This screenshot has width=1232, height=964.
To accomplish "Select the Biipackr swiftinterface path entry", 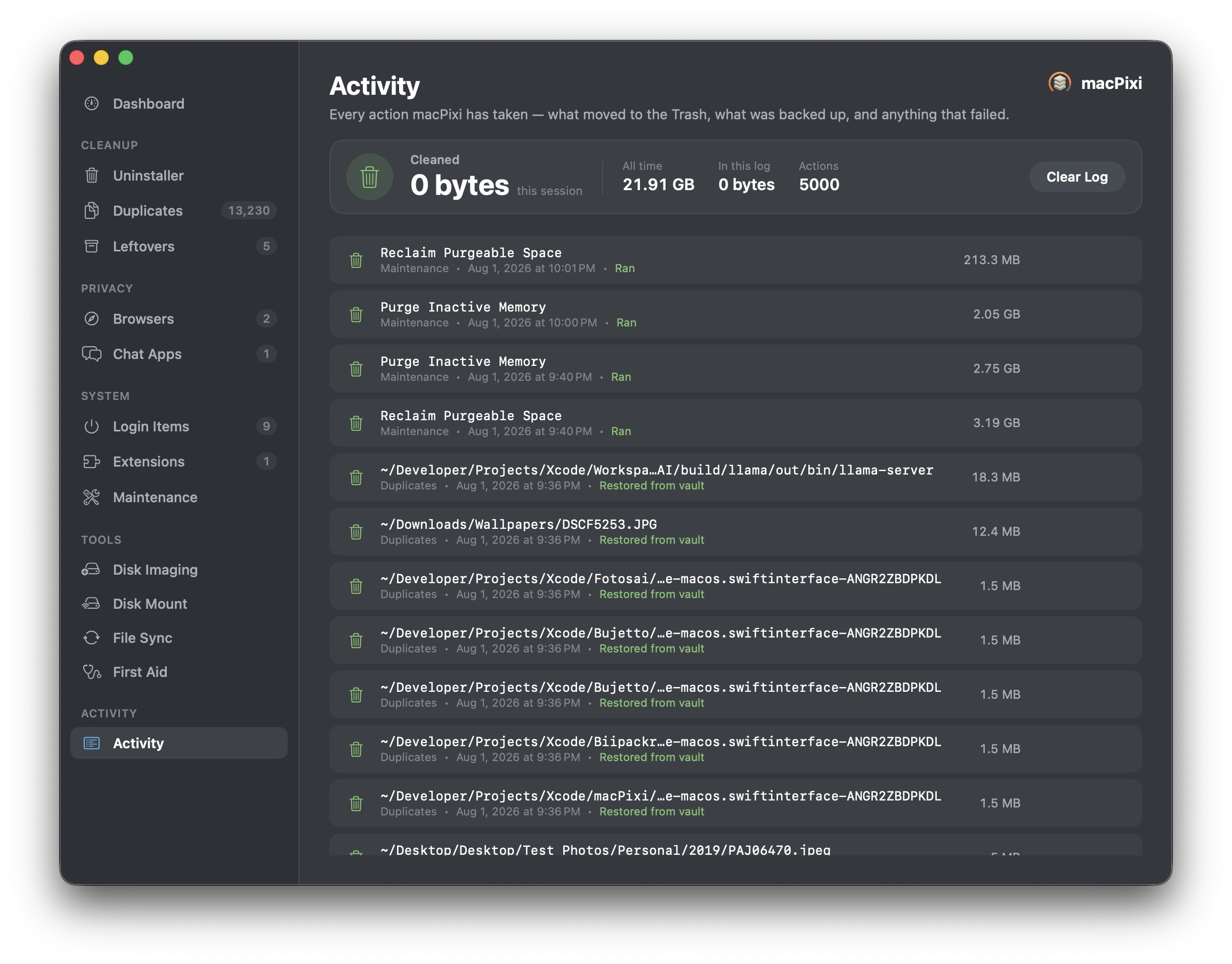I will point(661,741).
